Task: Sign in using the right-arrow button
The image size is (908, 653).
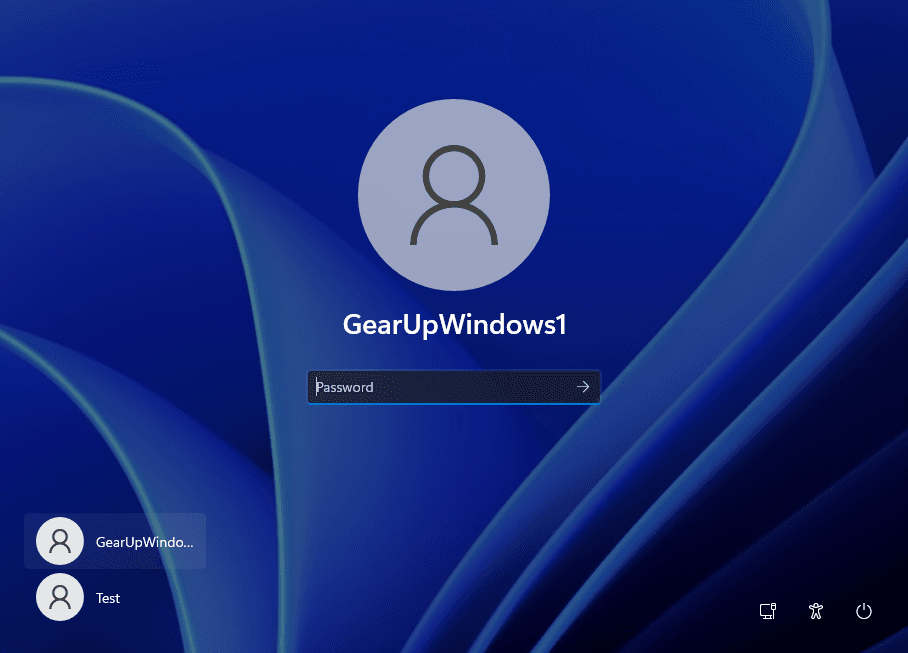Action: pos(583,387)
